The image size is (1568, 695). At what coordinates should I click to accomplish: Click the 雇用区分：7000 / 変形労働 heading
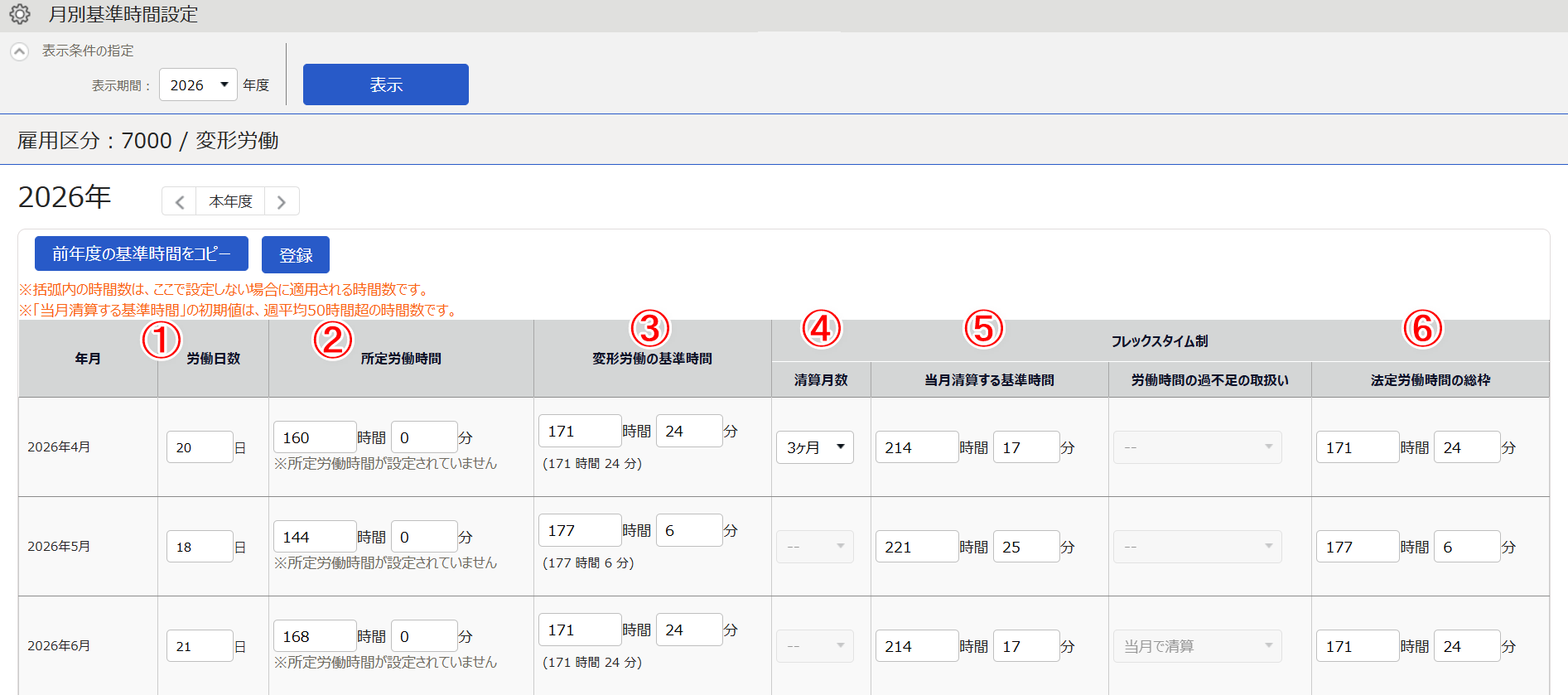pyautogui.click(x=148, y=141)
